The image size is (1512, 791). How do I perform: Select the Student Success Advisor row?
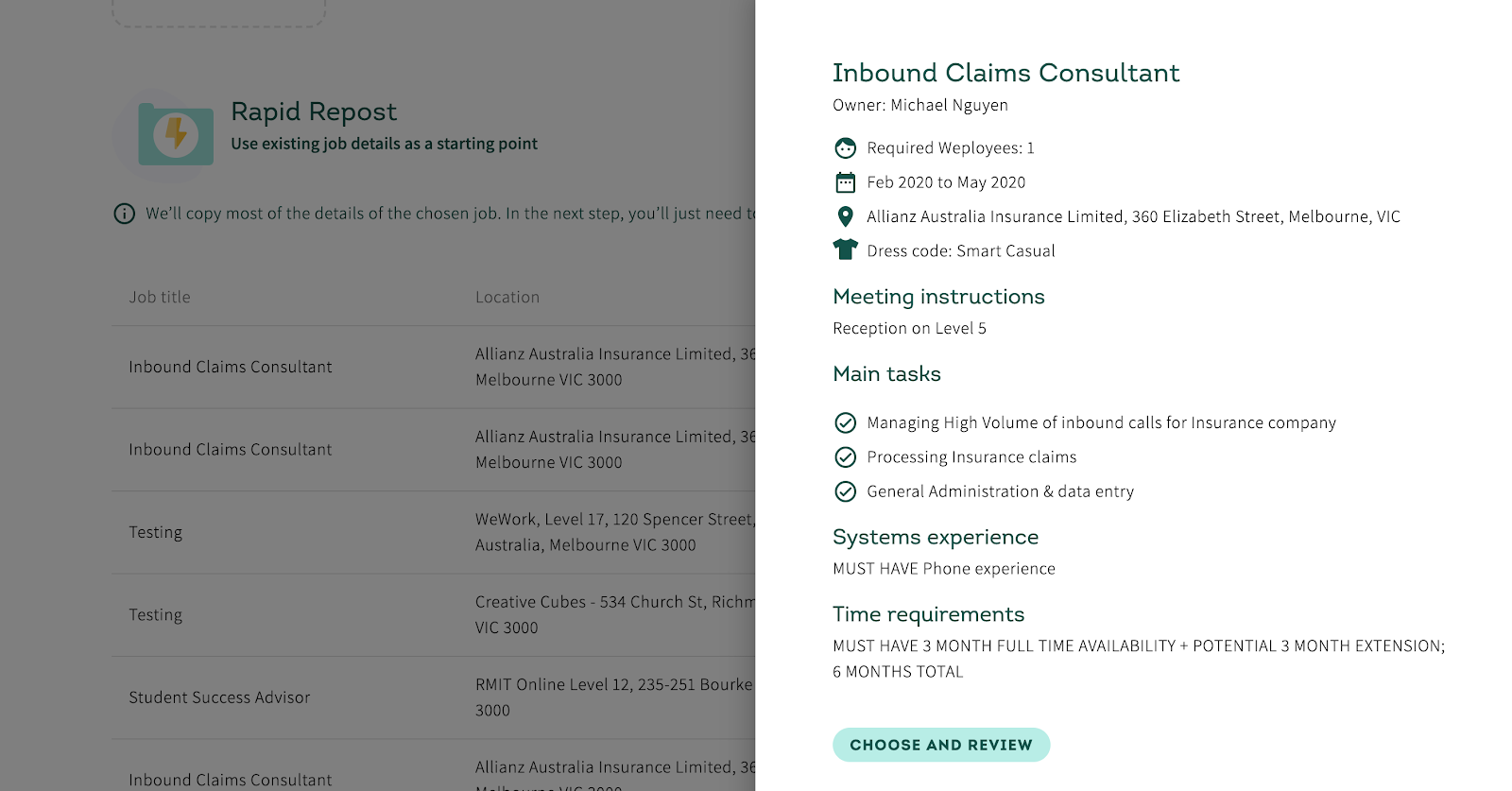coord(434,697)
